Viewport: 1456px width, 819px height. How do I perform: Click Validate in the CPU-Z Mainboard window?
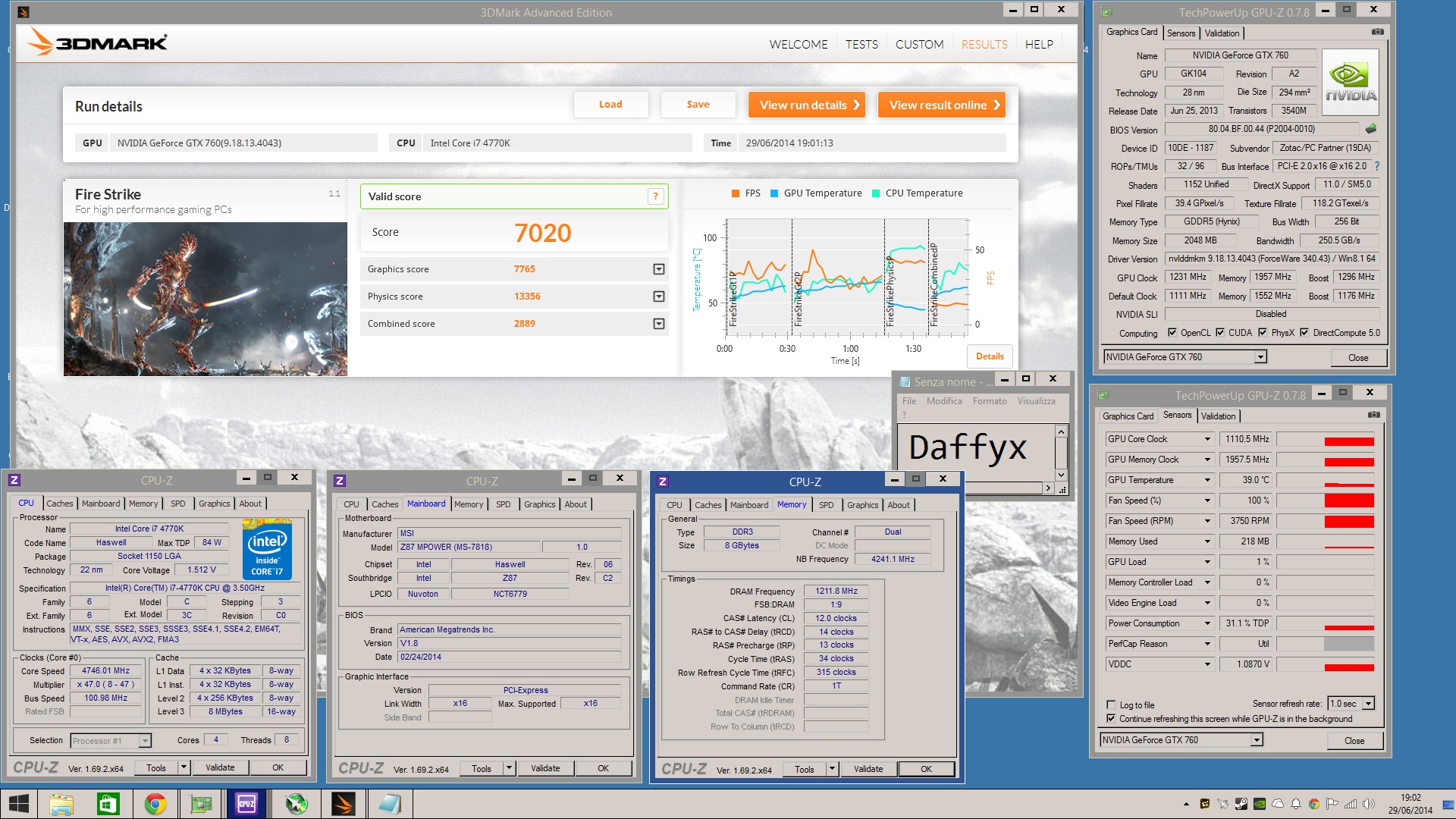point(545,769)
